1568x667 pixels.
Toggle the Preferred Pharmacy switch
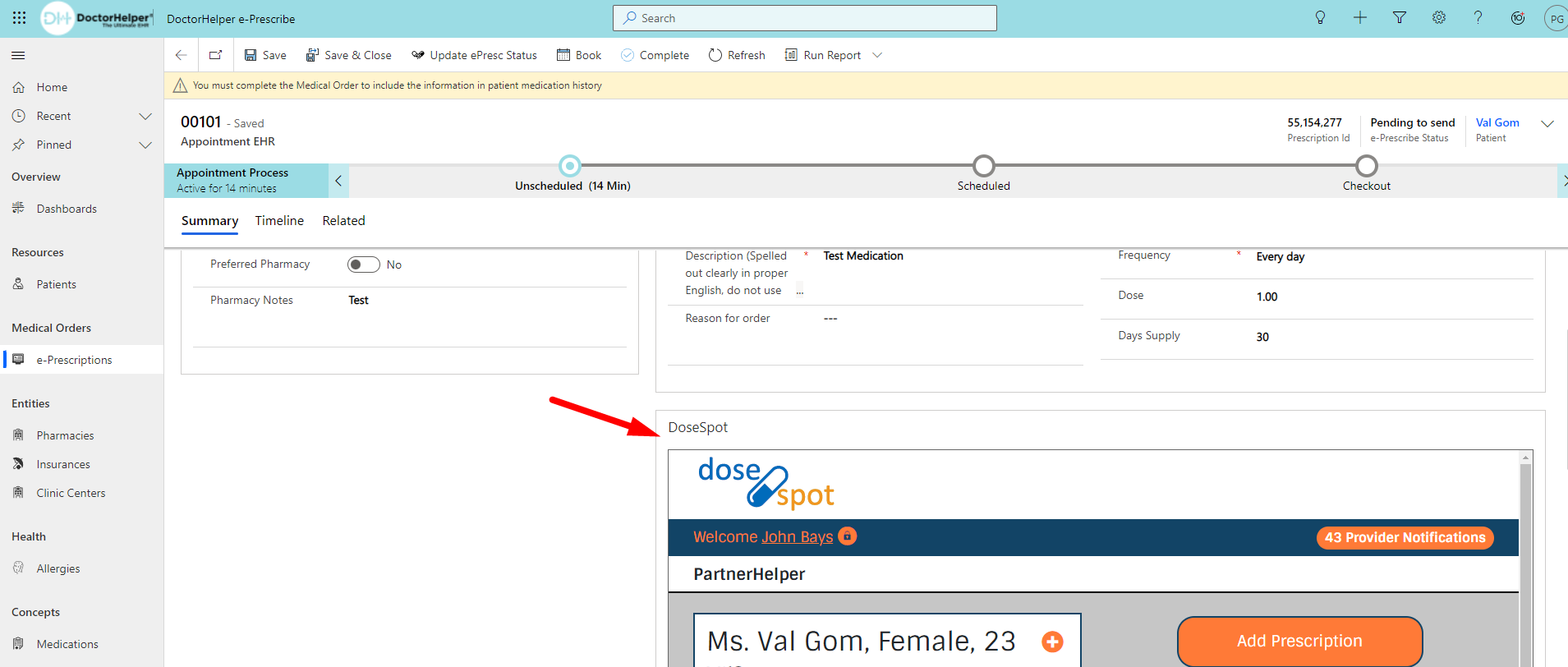(x=364, y=264)
